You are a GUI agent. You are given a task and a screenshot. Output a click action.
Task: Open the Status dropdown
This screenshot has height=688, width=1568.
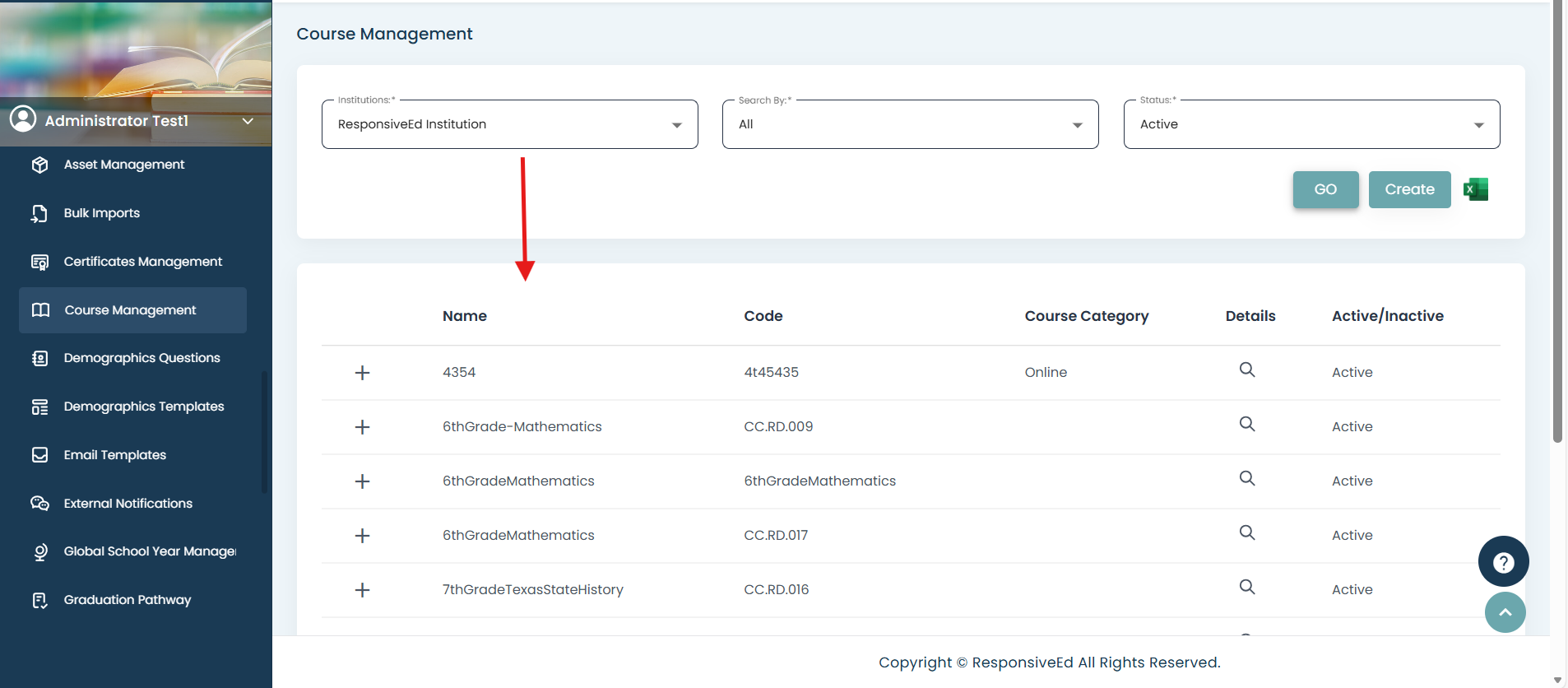point(1311,124)
